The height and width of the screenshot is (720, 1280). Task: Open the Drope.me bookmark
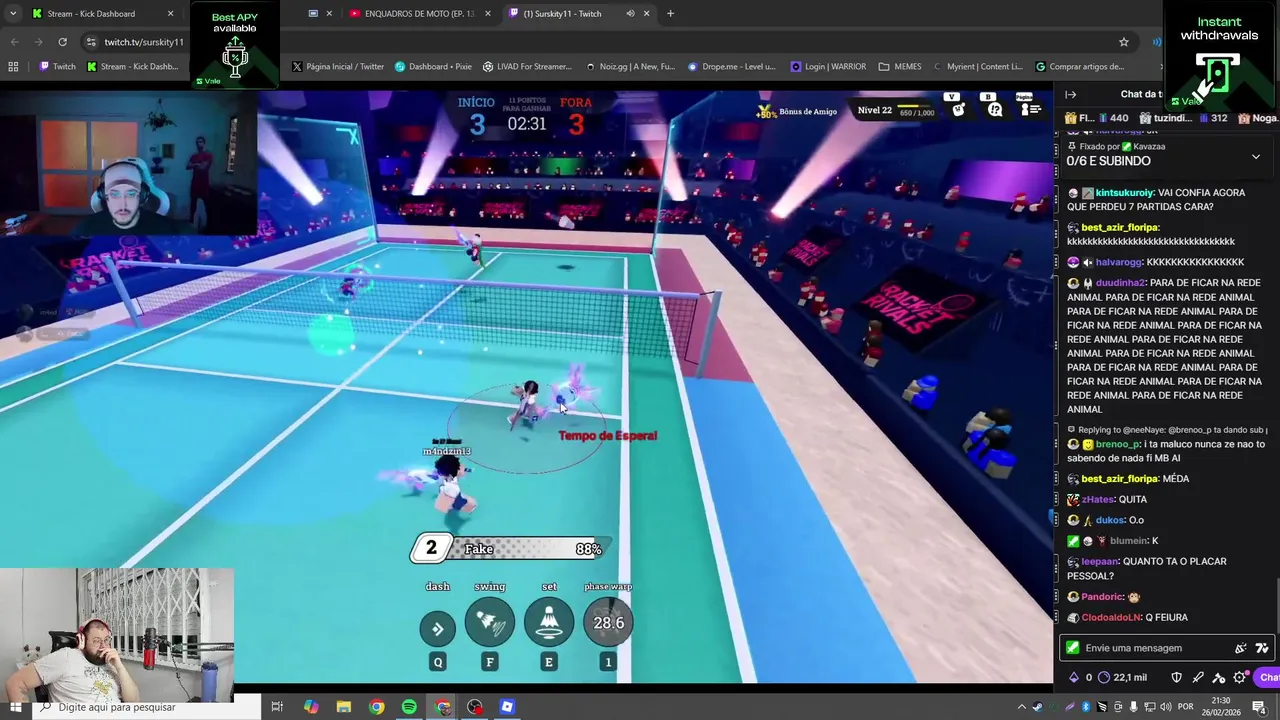point(731,66)
